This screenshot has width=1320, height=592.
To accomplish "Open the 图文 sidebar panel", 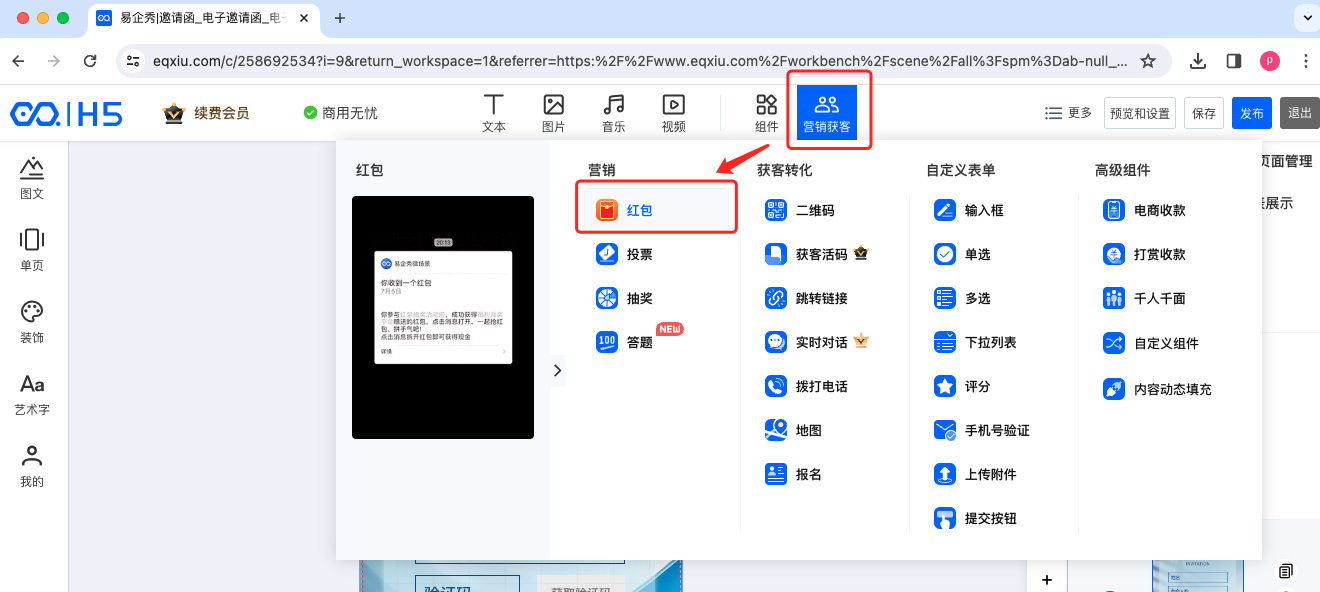I will [32, 178].
